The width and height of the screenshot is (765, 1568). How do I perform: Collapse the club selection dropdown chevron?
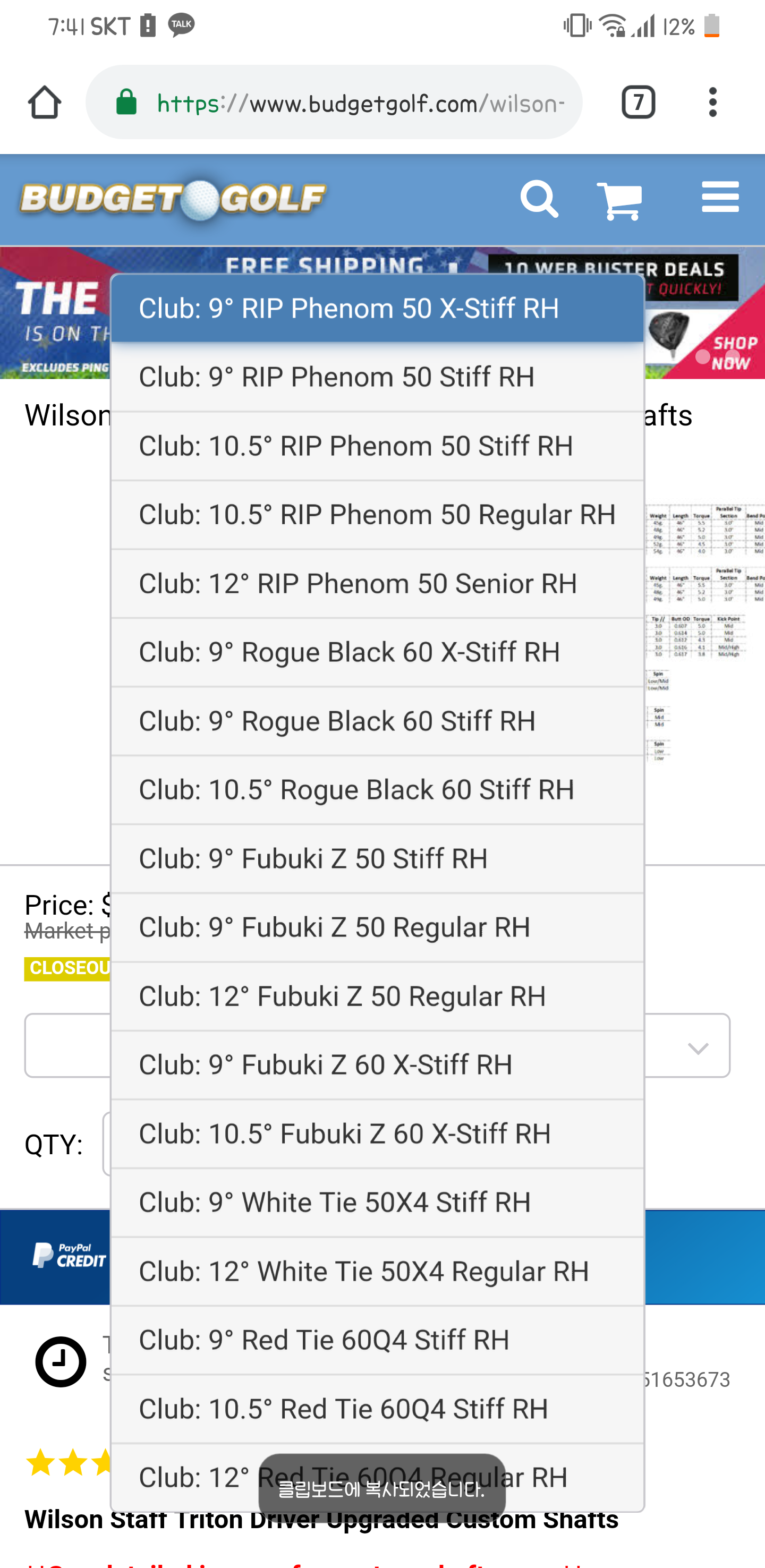pyautogui.click(x=698, y=1047)
